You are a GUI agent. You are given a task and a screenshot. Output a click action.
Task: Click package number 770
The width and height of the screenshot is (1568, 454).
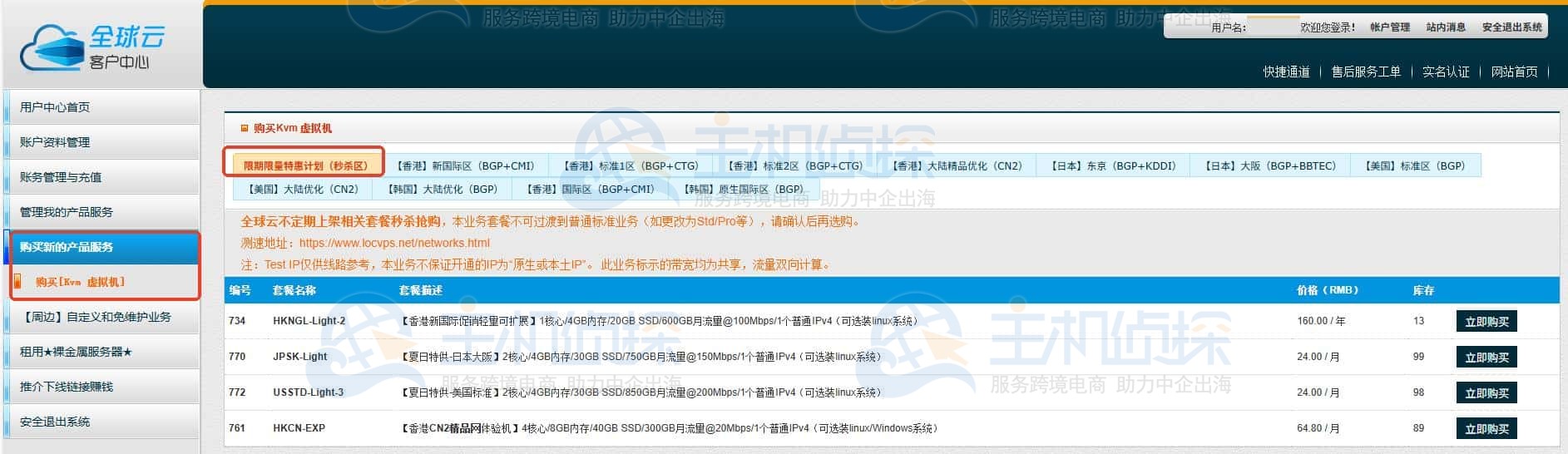click(237, 357)
